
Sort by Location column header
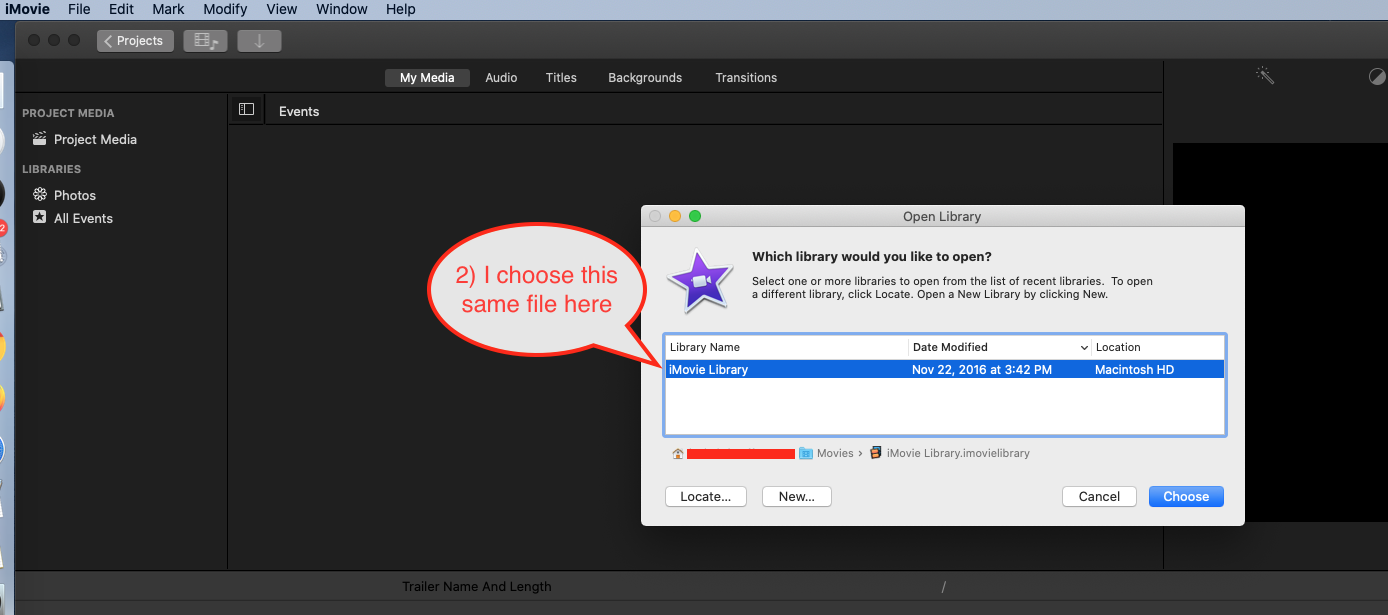[1158, 347]
